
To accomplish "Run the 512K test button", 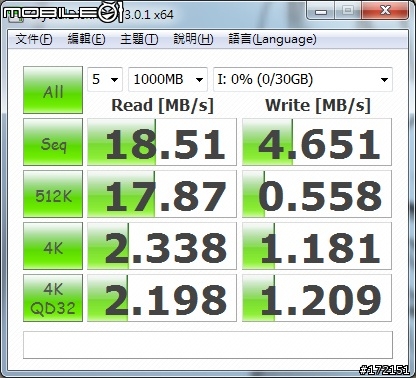I will (x=53, y=194).
